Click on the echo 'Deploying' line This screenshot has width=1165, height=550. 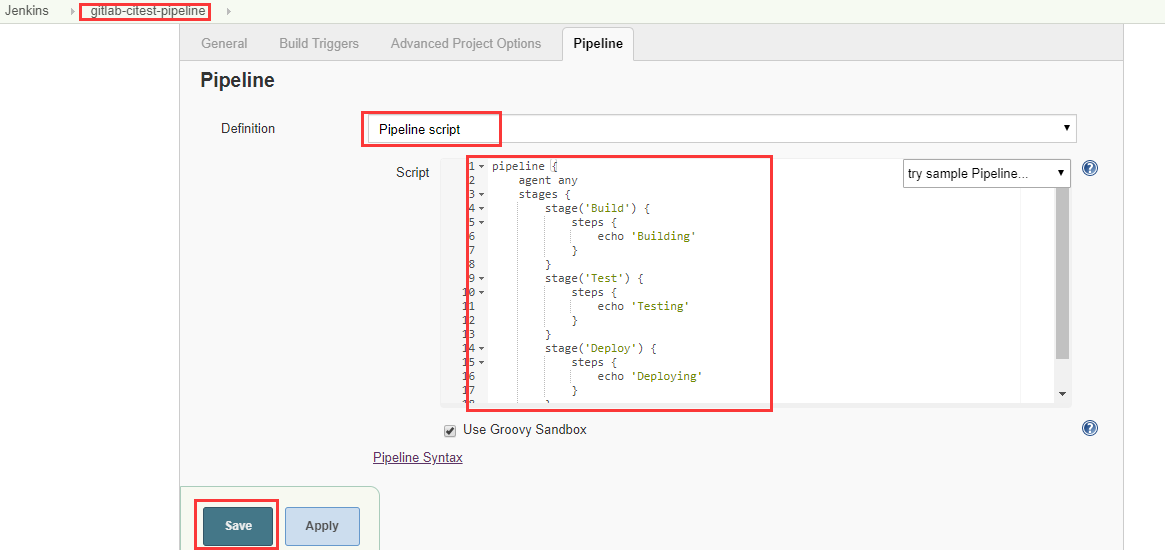click(649, 376)
